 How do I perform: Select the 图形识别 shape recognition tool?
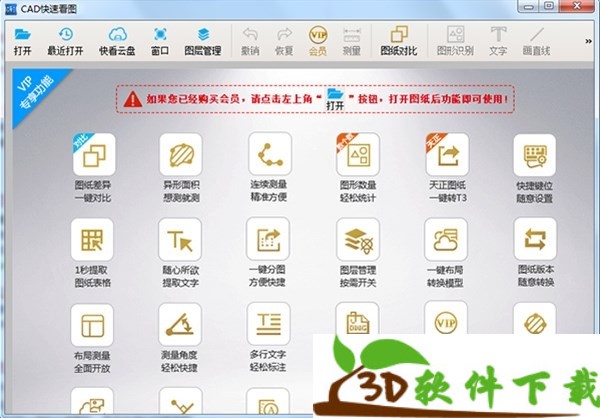(455, 41)
